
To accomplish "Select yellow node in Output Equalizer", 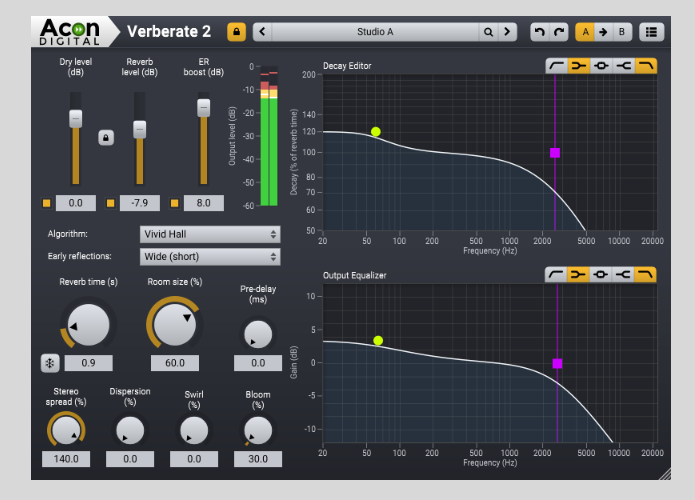I will coord(378,340).
